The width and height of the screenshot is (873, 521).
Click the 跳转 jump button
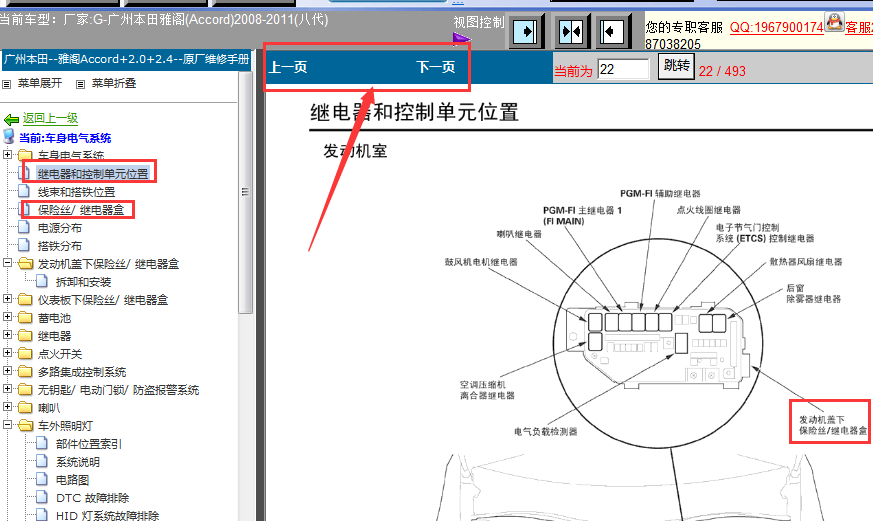(676, 66)
